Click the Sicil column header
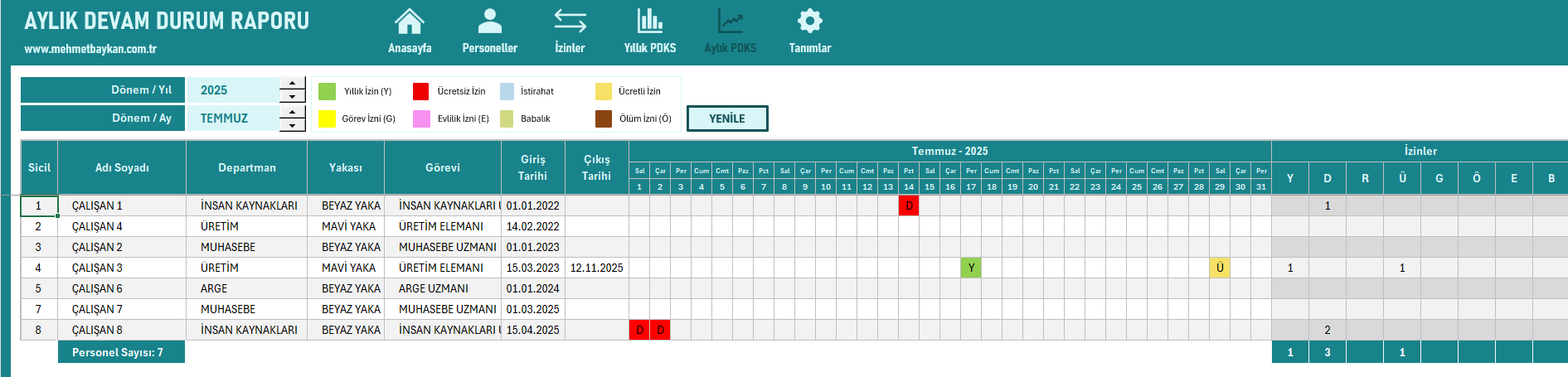 [x=39, y=167]
